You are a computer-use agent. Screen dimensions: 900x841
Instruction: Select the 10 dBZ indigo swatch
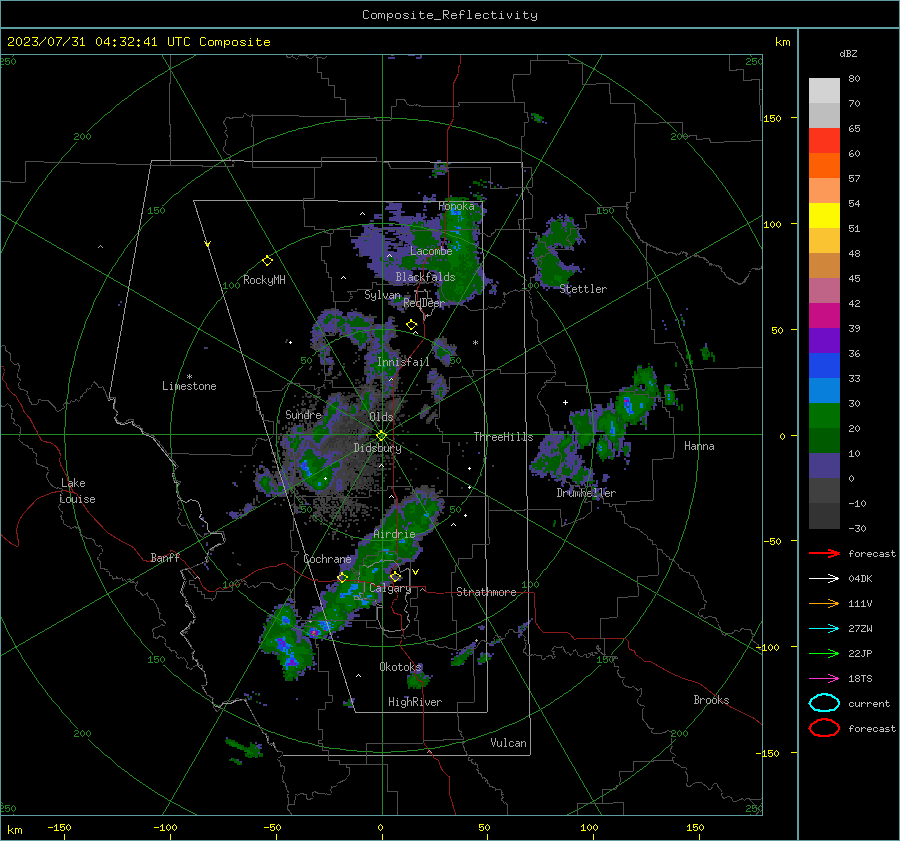coord(824,466)
